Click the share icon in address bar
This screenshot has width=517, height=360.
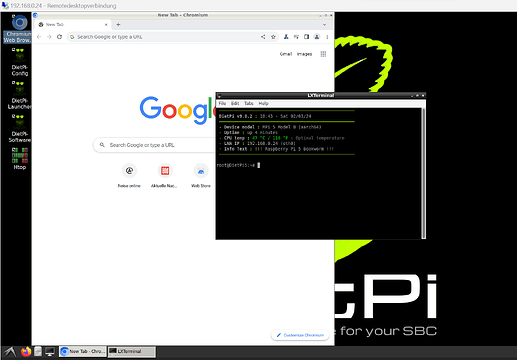pyautogui.click(x=263, y=37)
